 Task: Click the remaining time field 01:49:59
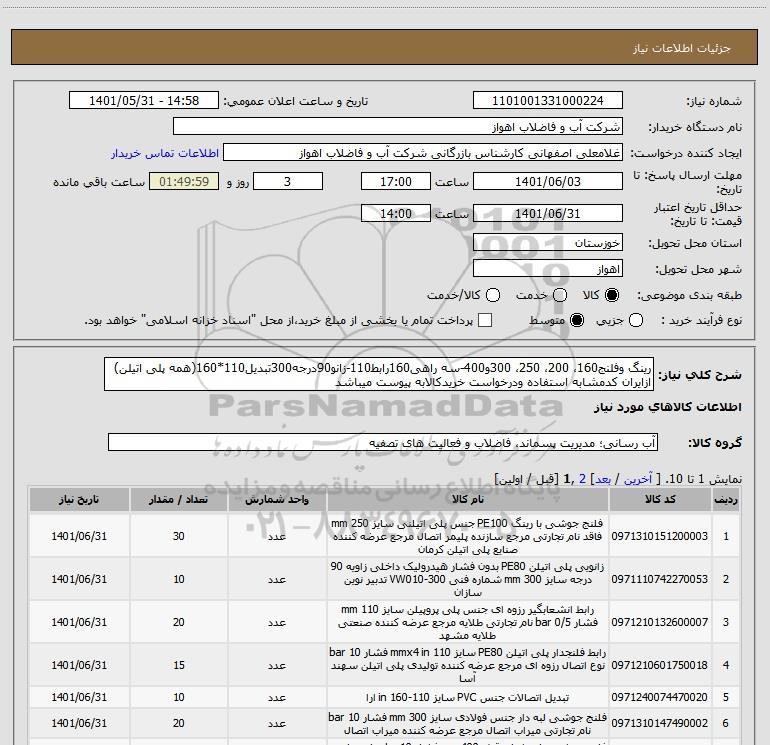[x=184, y=181]
